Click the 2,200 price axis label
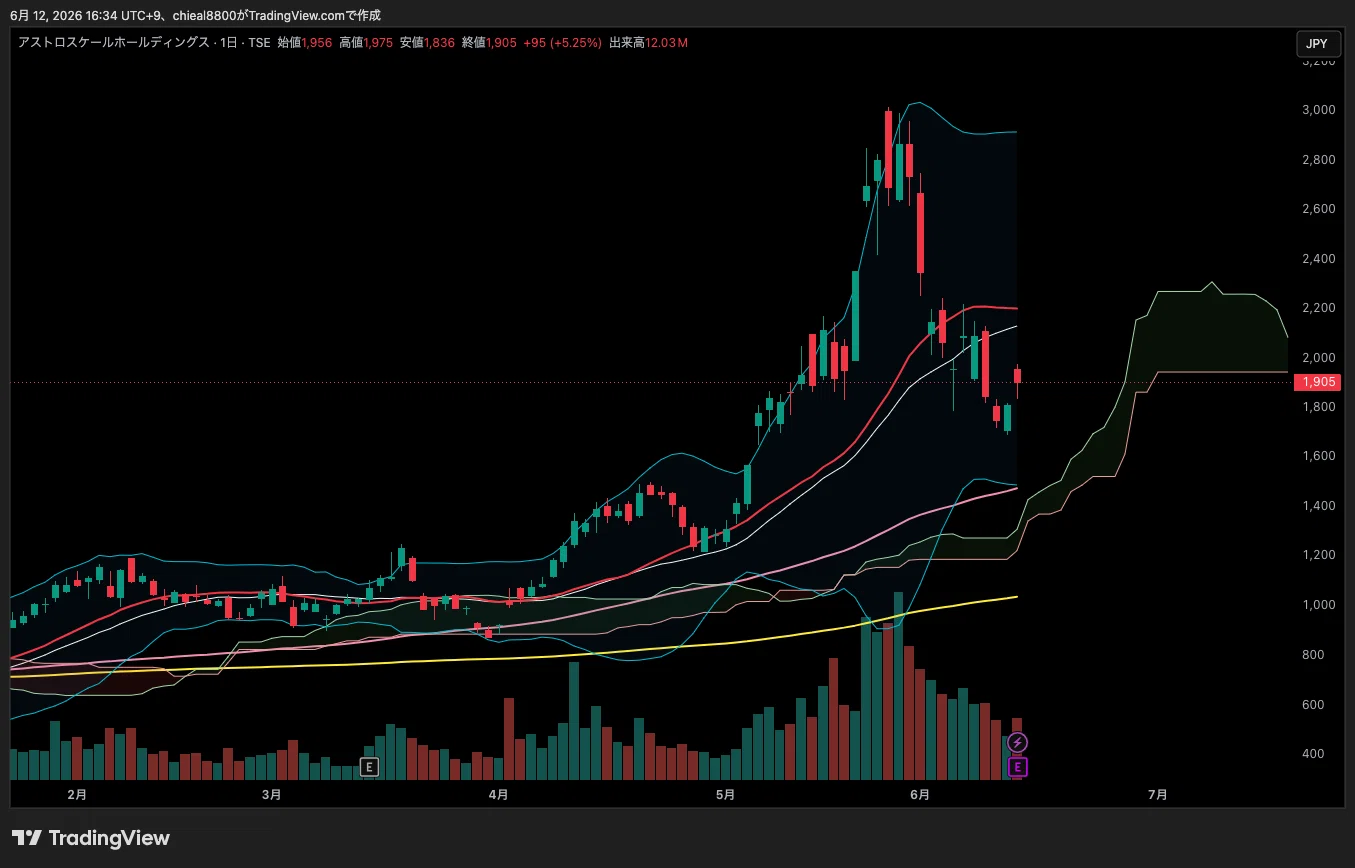 (1319, 308)
